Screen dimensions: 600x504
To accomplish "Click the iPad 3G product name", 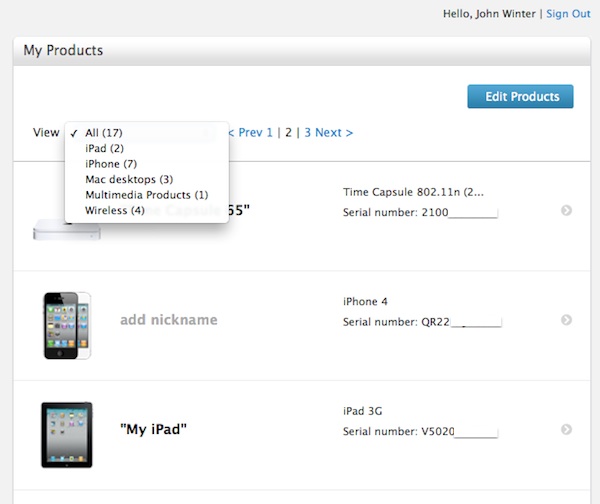I will pos(362,411).
